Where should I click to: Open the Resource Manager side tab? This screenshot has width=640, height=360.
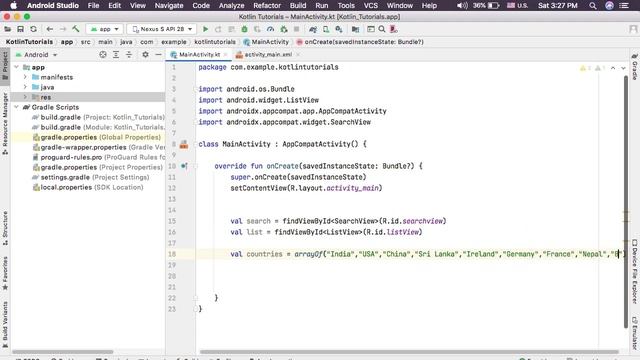(x=5, y=123)
